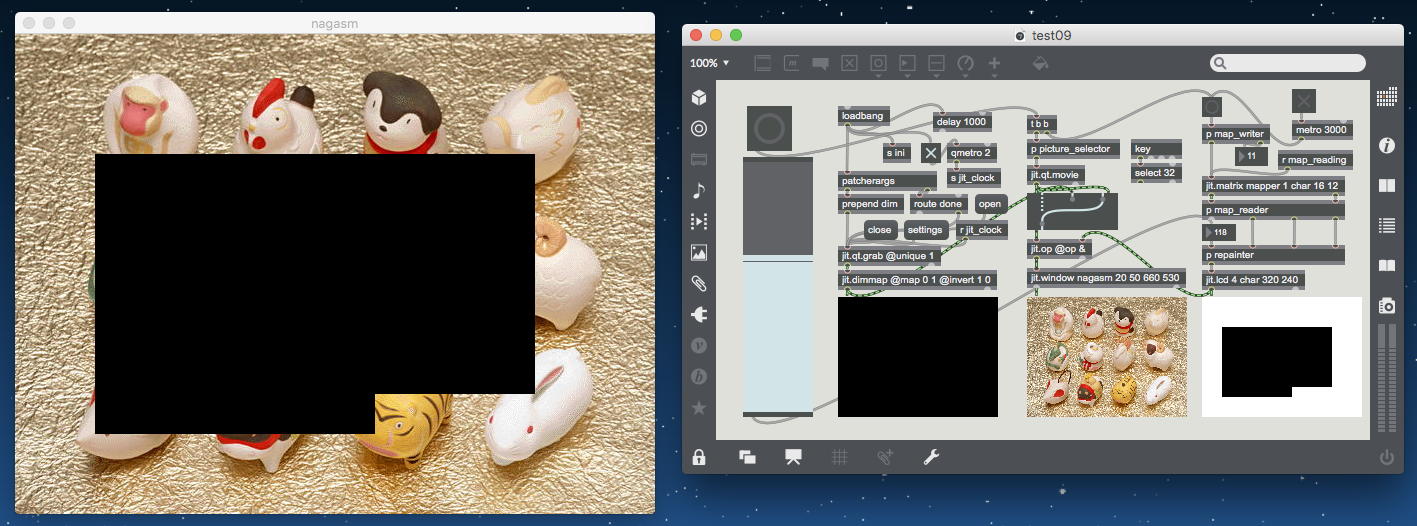The height and width of the screenshot is (526, 1417).
Task: Open the 100% zoom dropdown
Action: [x=710, y=63]
